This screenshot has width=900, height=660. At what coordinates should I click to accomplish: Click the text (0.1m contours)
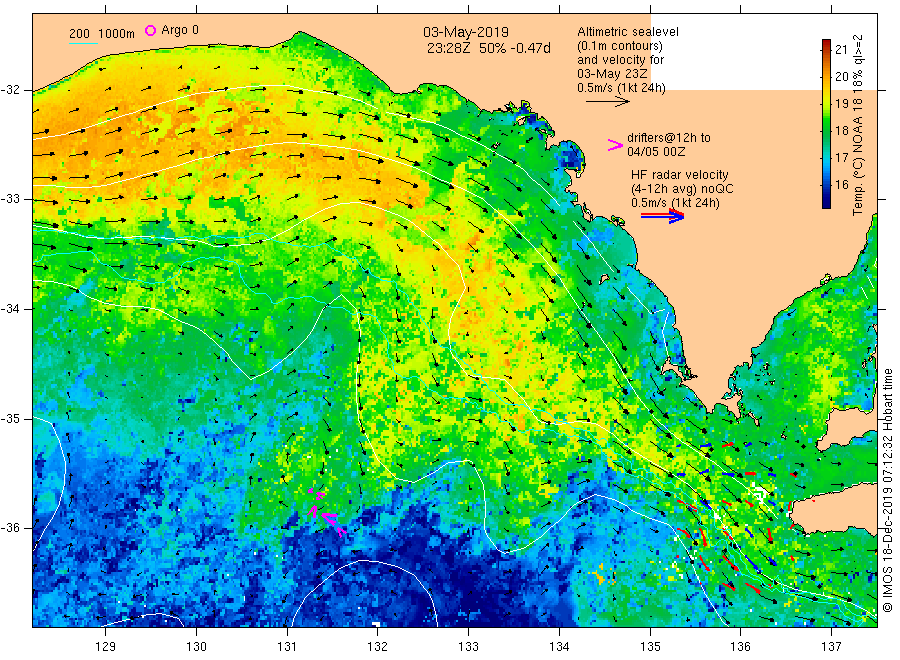pos(620,46)
